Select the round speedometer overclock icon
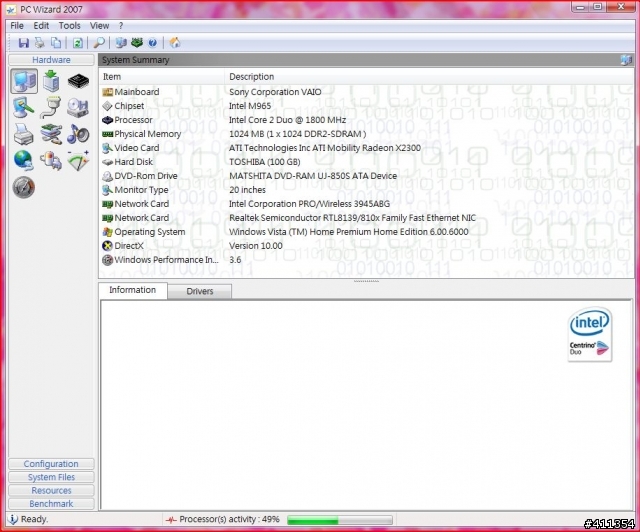Viewport: 640px width, 532px height. click(24, 187)
